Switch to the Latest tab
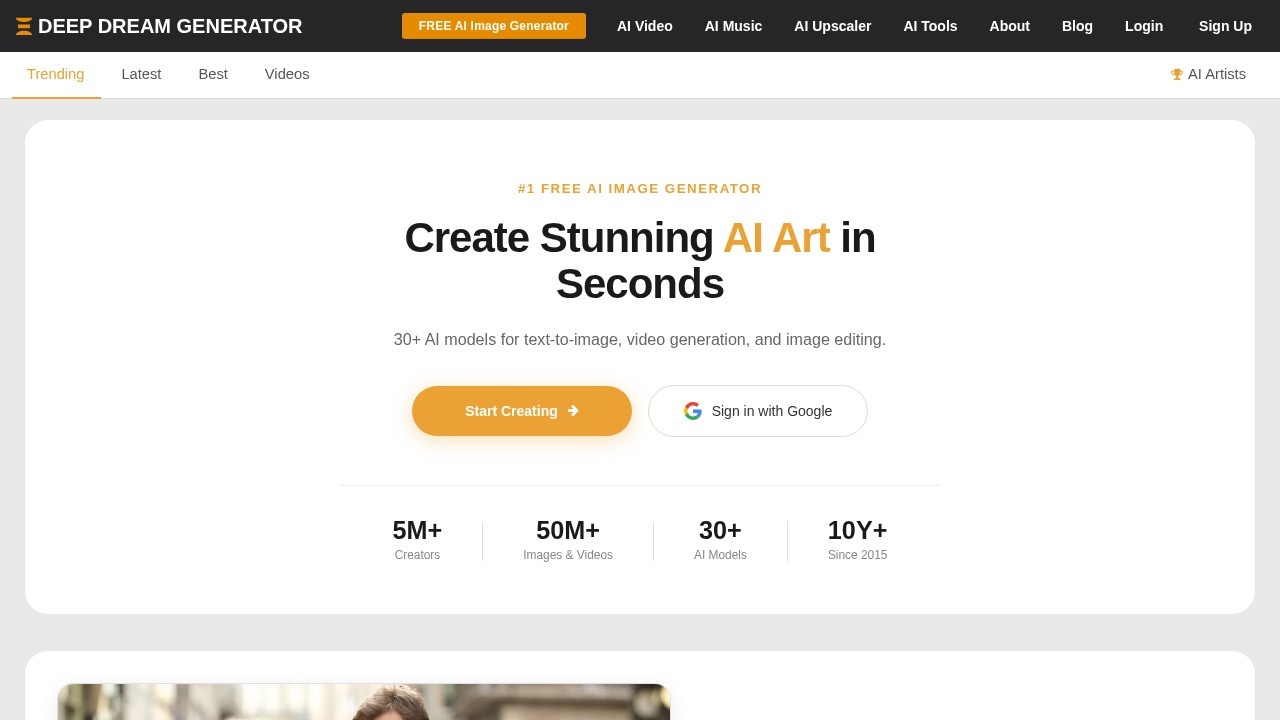The image size is (1280, 720). coord(141,74)
